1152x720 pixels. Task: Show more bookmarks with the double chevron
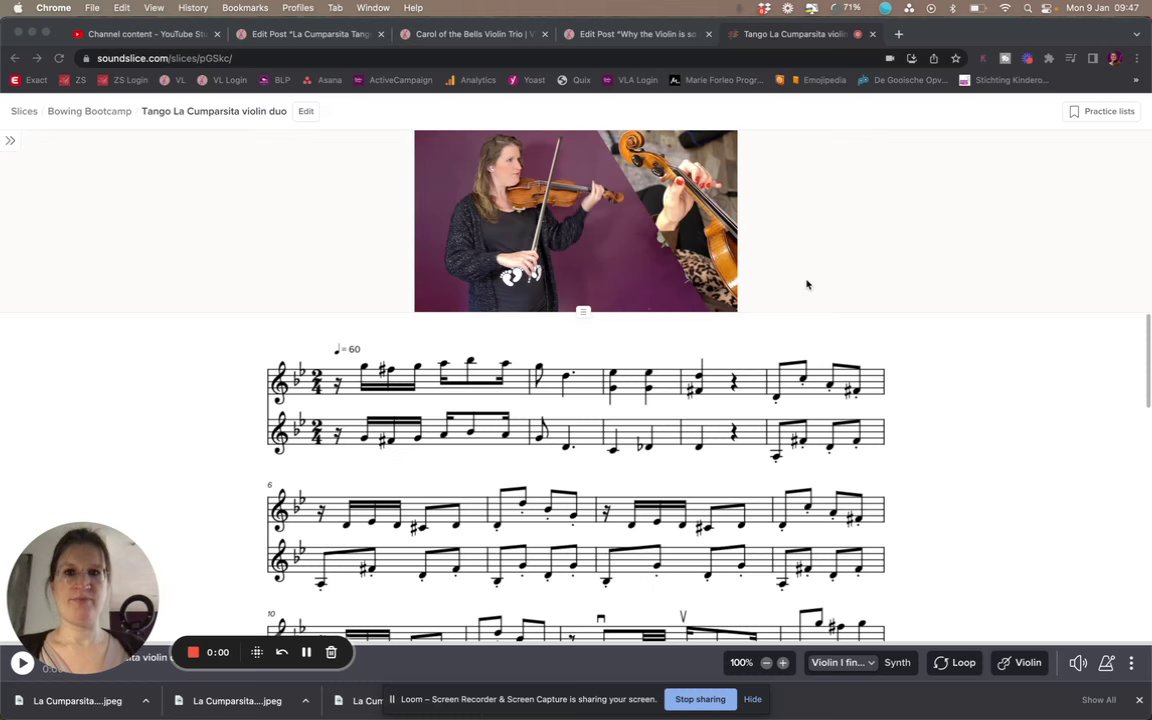pos(1136,80)
